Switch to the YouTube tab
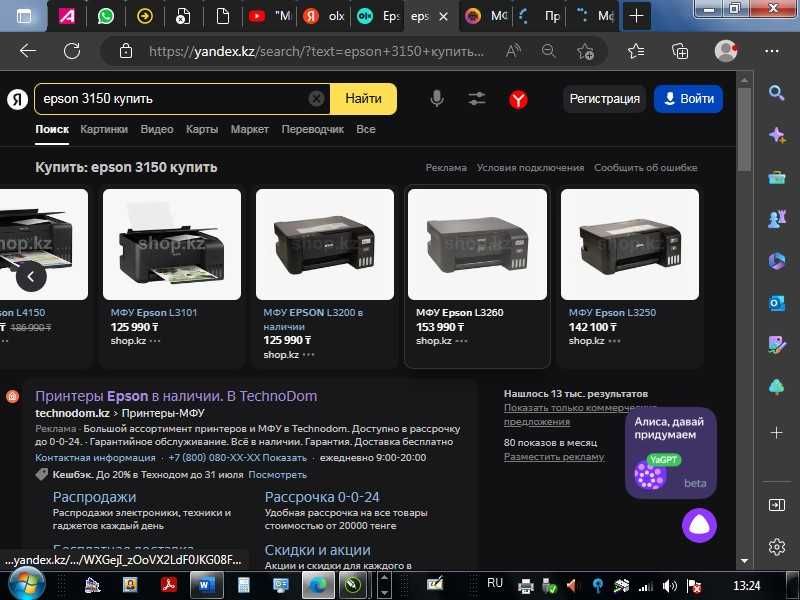Viewport: 800px width, 600px height. pos(269,16)
